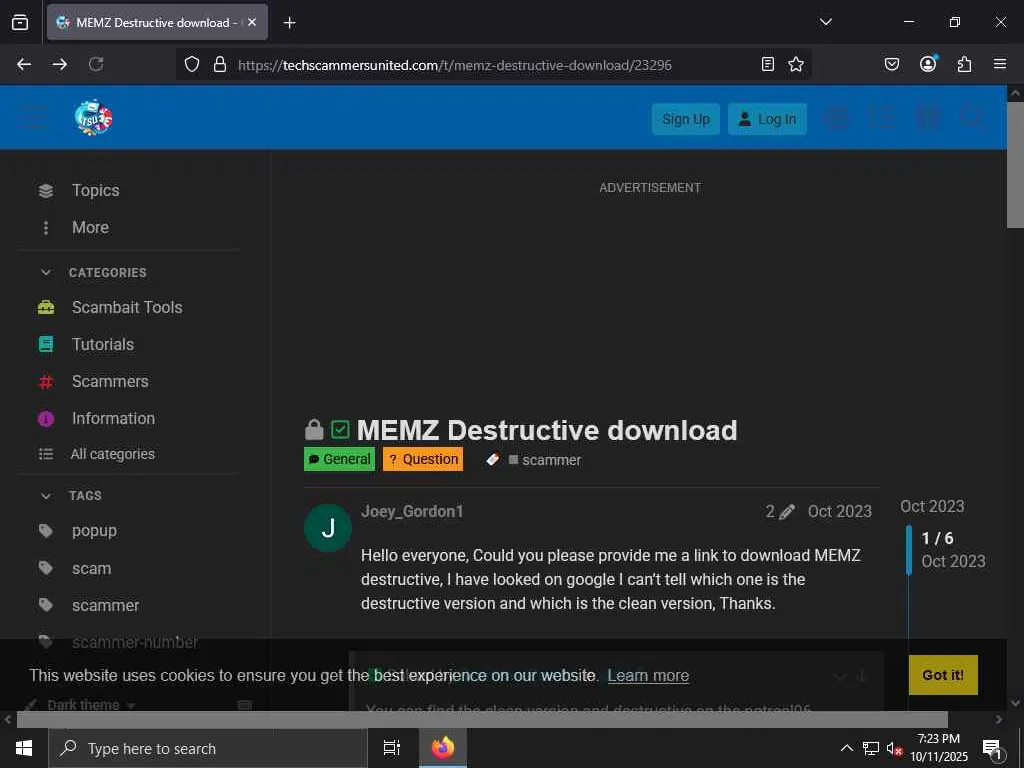Go to Tutorials category
This screenshot has height=768, width=1024.
103,344
